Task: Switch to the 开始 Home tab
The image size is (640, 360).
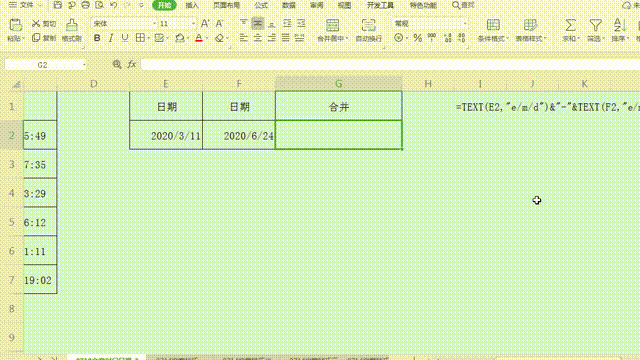Action: point(164,5)
